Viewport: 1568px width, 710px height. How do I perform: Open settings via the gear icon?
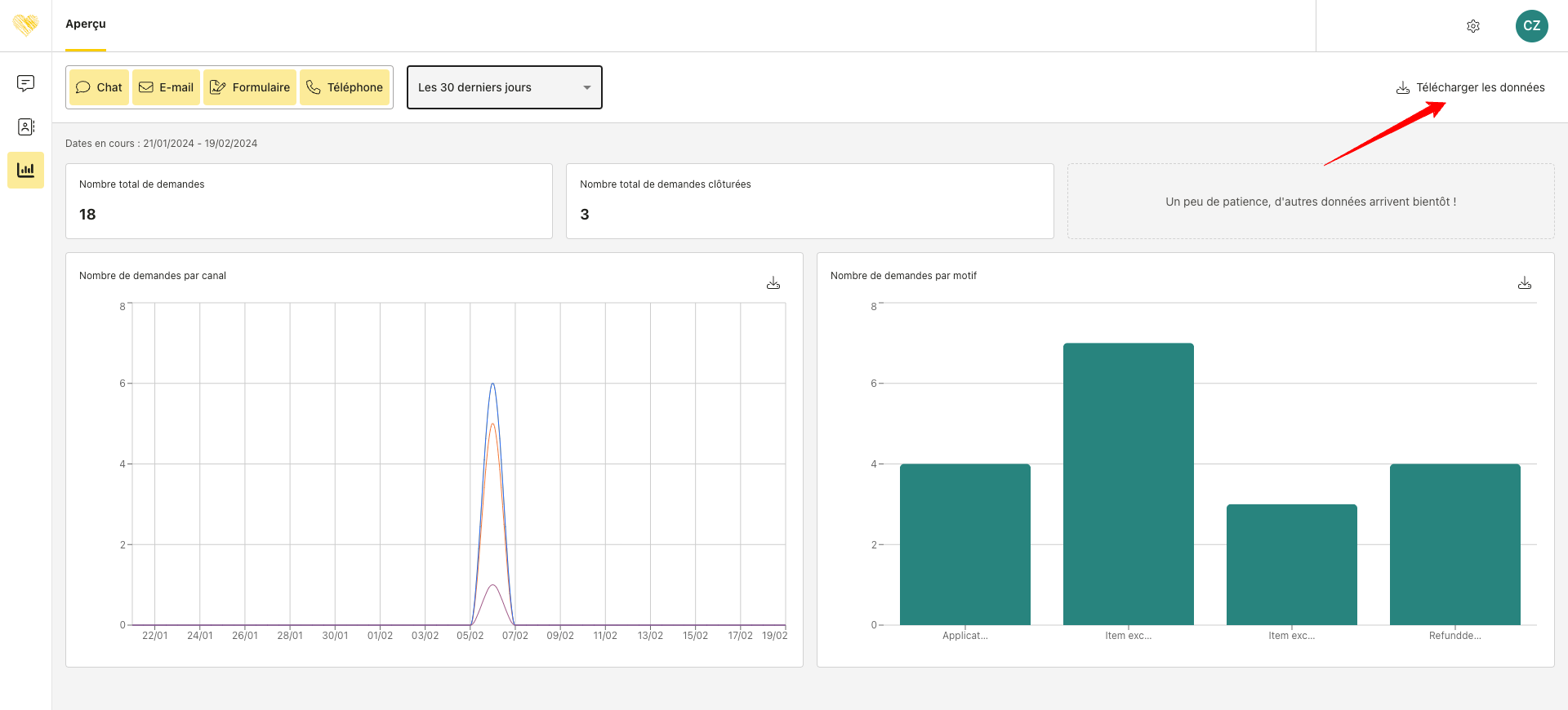point(1472,26)
